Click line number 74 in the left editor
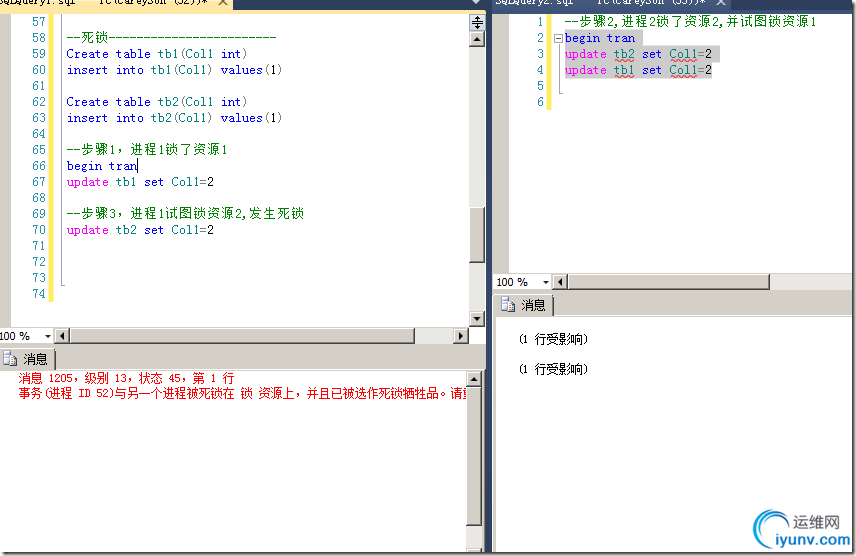This screenshot has width=856, height=556. 39,294
